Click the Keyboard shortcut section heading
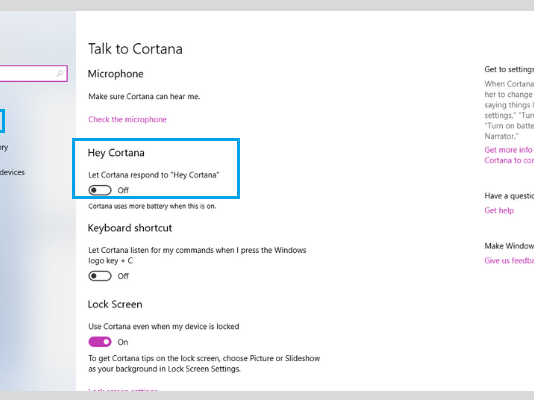This screenshot has height=400, width=534. click(x=130, y=228)
